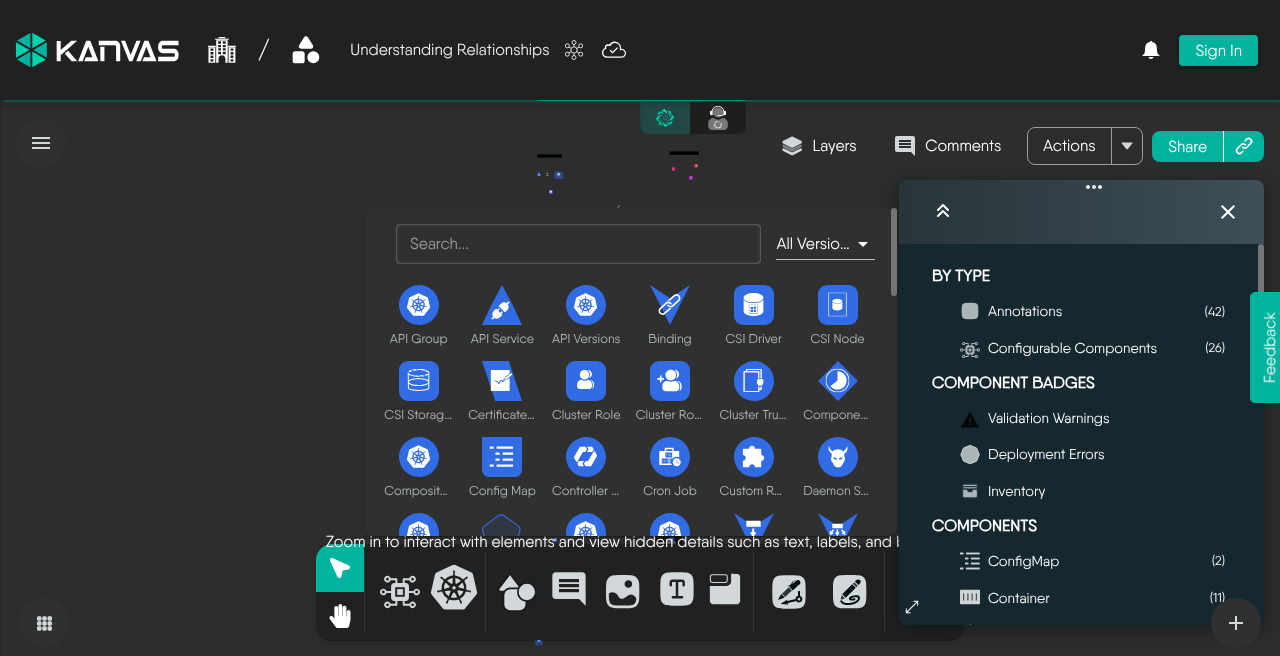Collapse the layers panel with double chevron
Viewport: 1280px width, 656px height.
click(x=942, y=211)
